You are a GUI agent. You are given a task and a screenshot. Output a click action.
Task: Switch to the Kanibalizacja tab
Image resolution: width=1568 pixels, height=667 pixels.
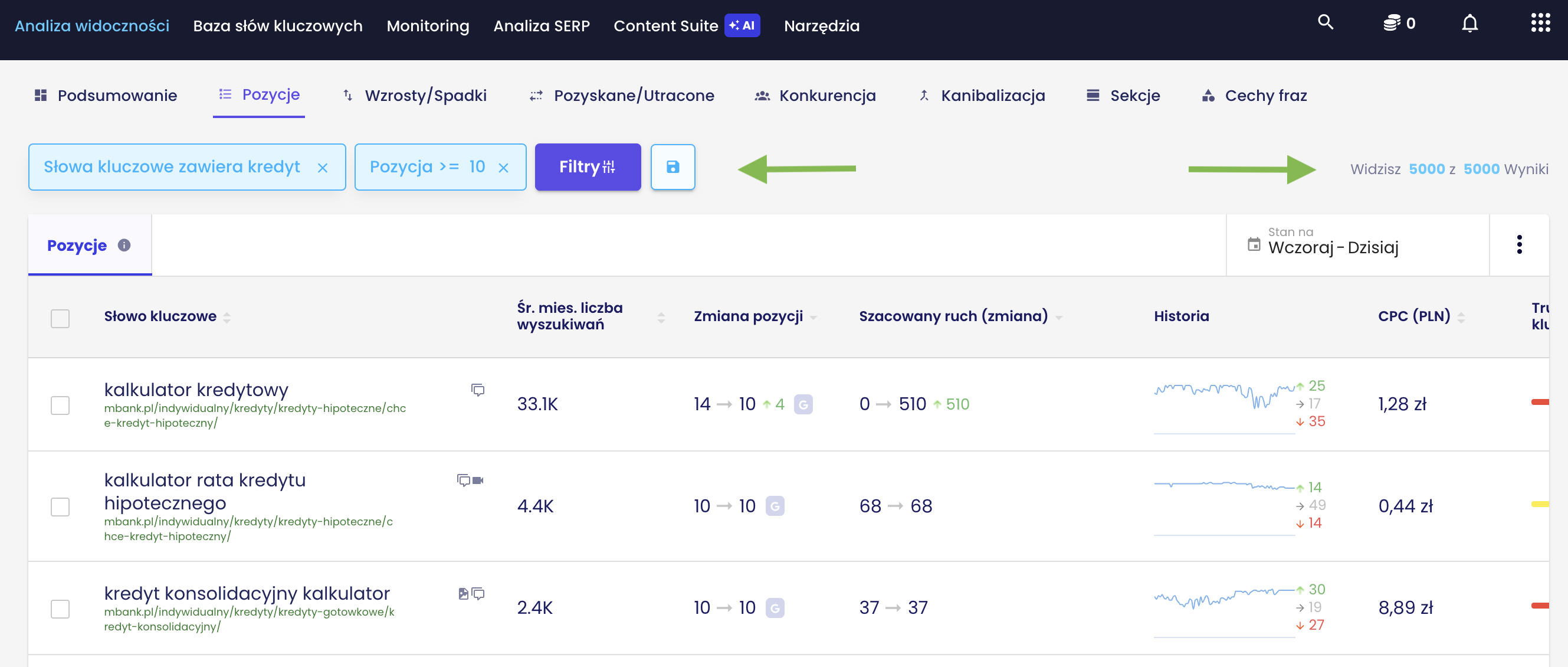click(981, 95)
